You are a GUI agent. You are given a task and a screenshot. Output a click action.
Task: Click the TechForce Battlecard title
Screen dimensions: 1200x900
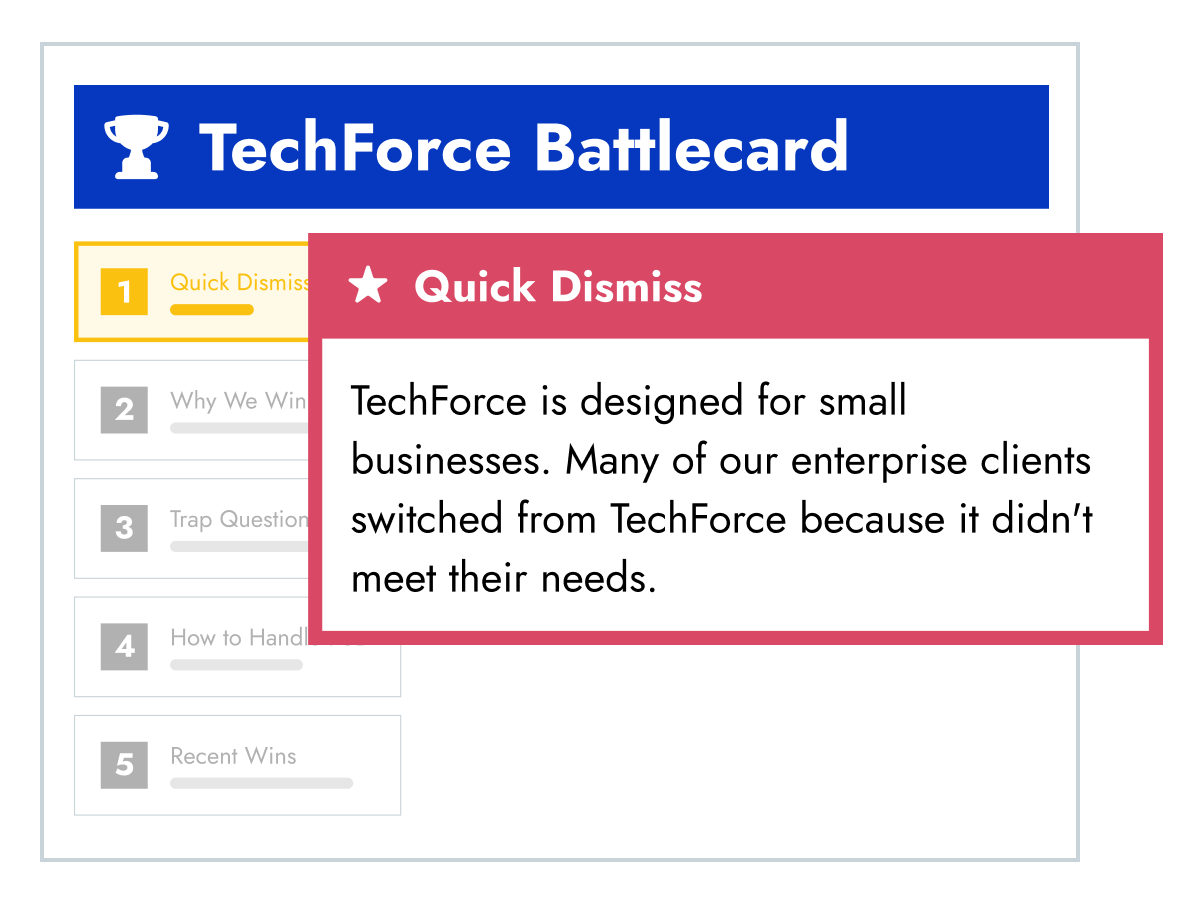(x=523, y=147)
